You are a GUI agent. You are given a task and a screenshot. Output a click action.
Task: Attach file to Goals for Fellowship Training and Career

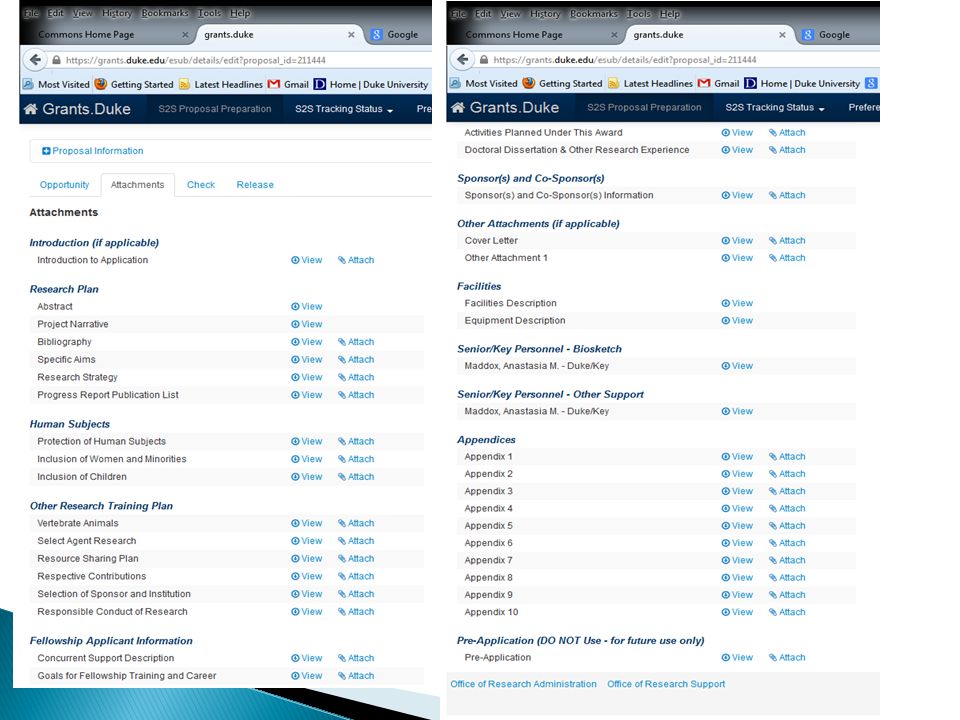(x=356, y=676)
